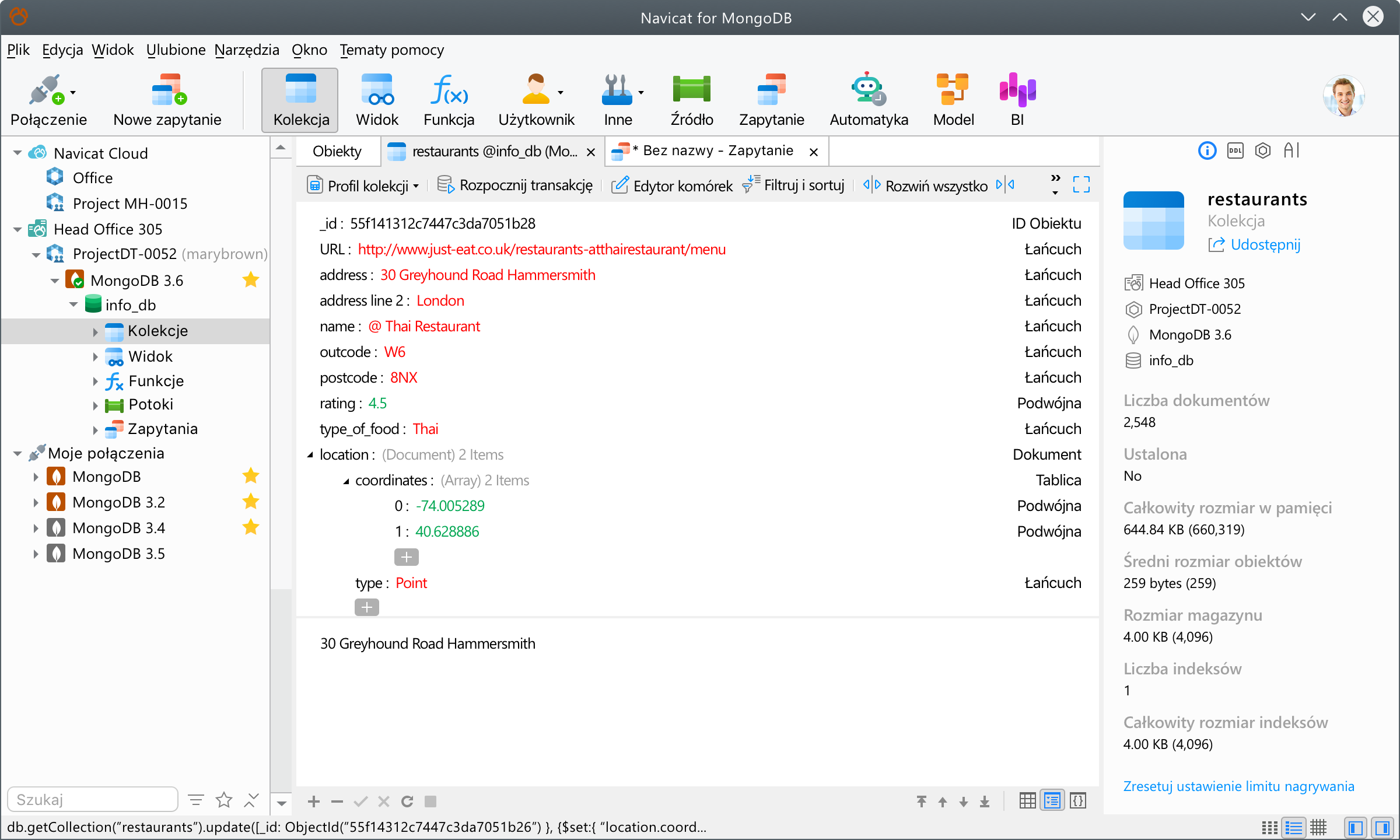This screenshot has height=840, width=1400.
Task: Open the Plik menu
Action: click(x=18, y=50)
